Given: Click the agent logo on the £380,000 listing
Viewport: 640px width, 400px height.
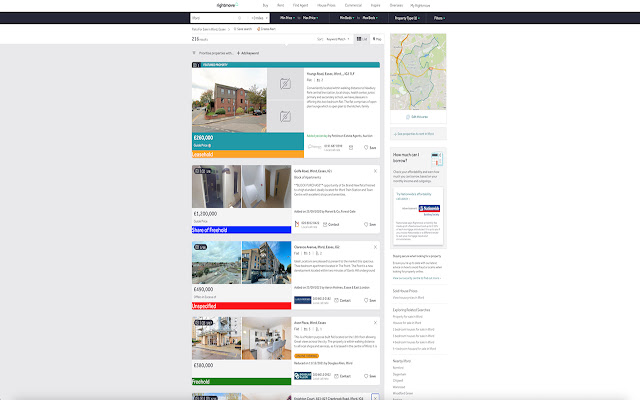Looking at the screenshot, I should [x=302, y=376].
